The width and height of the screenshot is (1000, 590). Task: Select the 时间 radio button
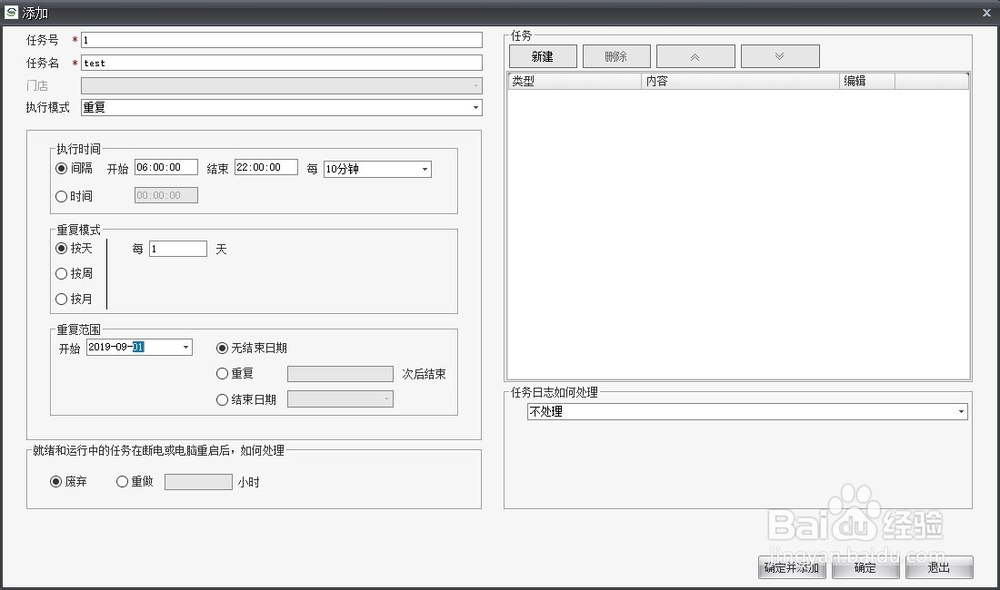[61, 196]
